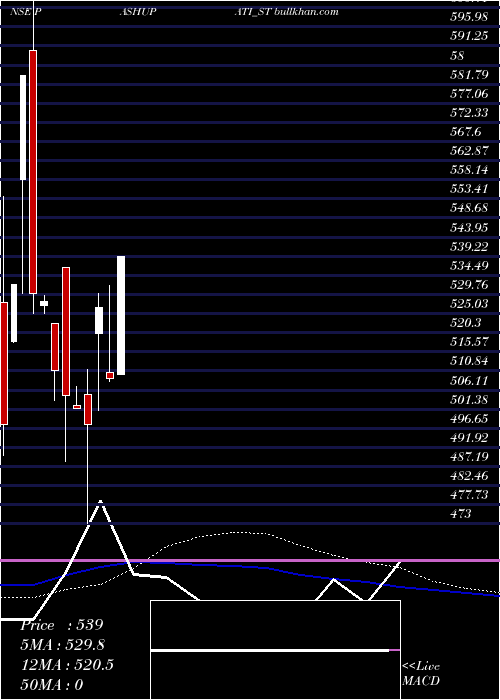Click the 473 price axis label

[461, 514]
